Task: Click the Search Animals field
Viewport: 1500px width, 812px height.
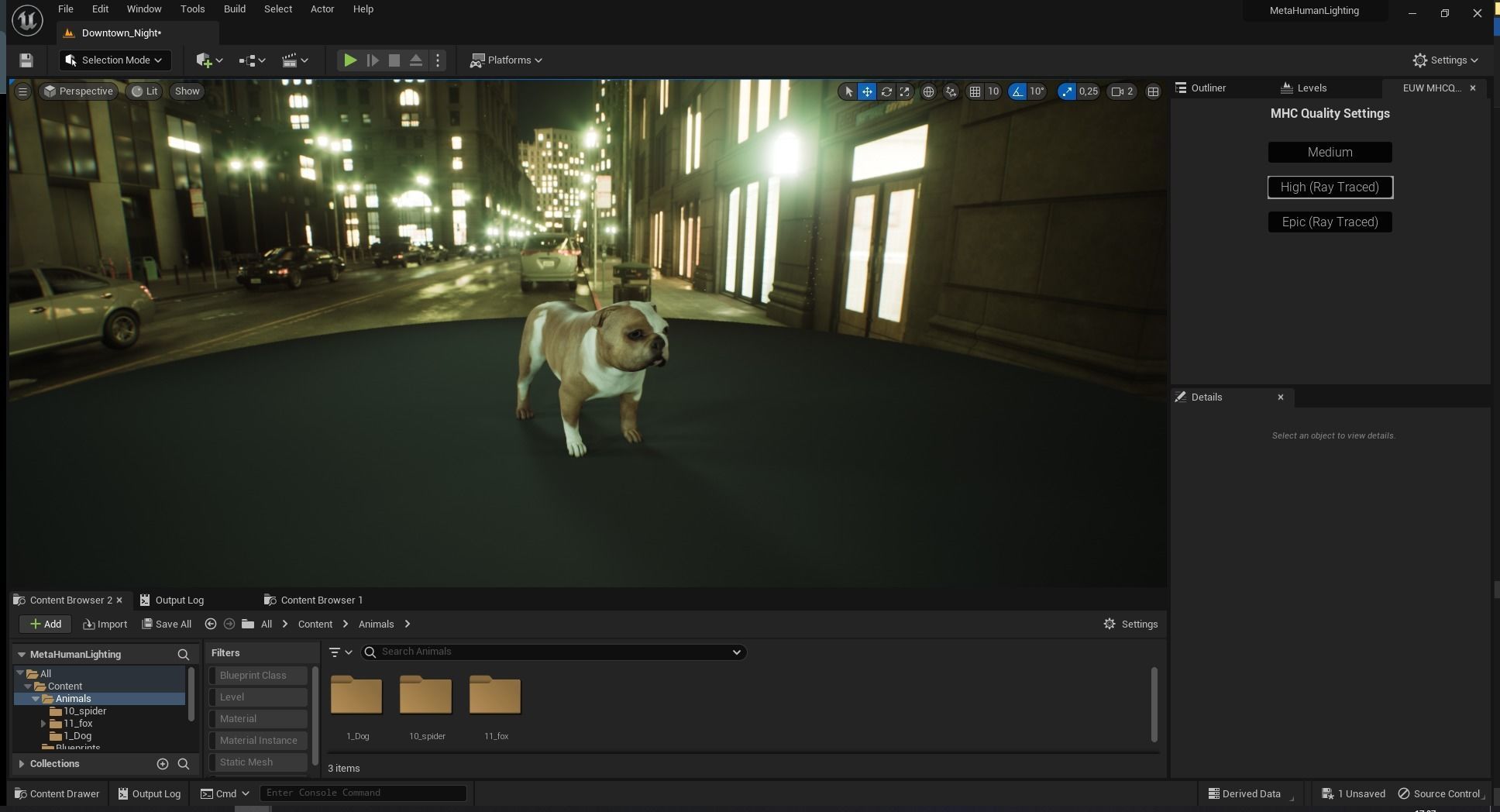Action: click(554, 652)
